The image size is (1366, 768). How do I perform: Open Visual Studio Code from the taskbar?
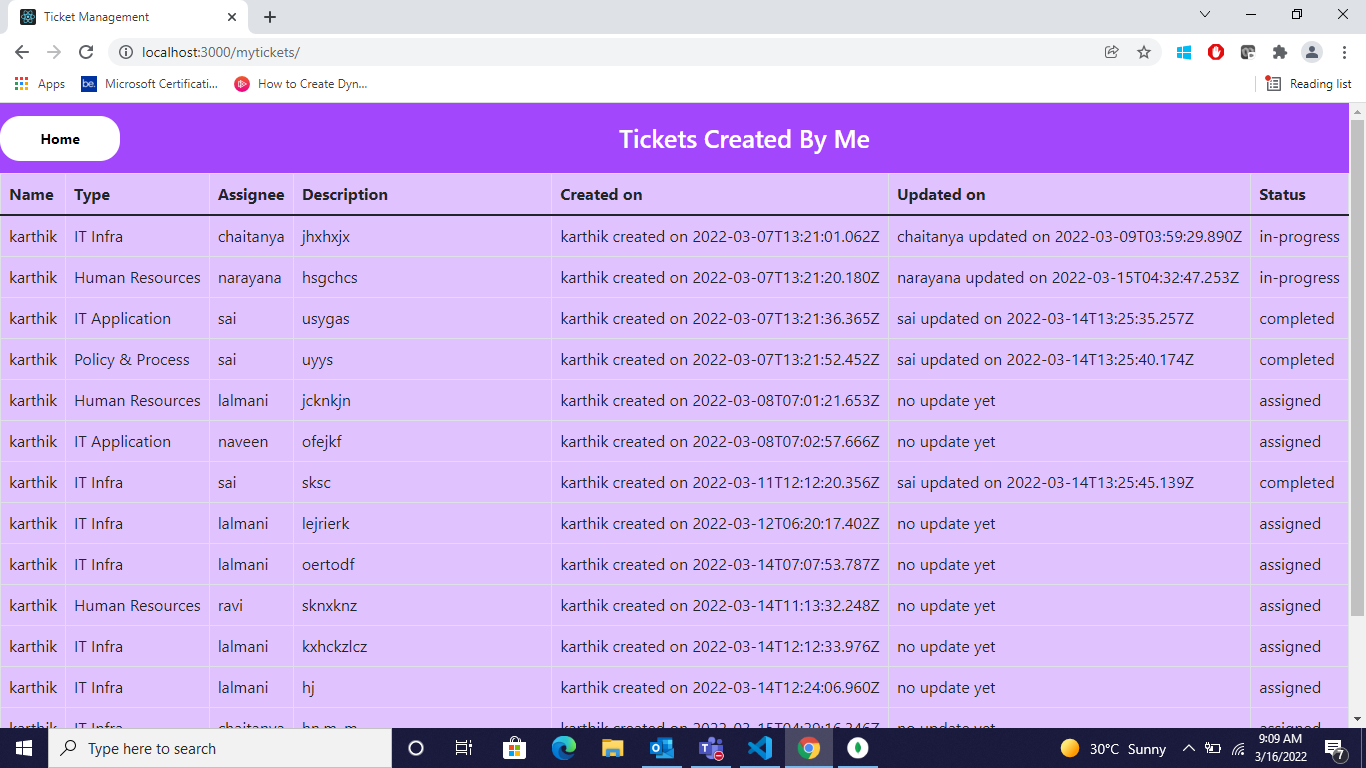pyautogui.click(x=759, y=748)
